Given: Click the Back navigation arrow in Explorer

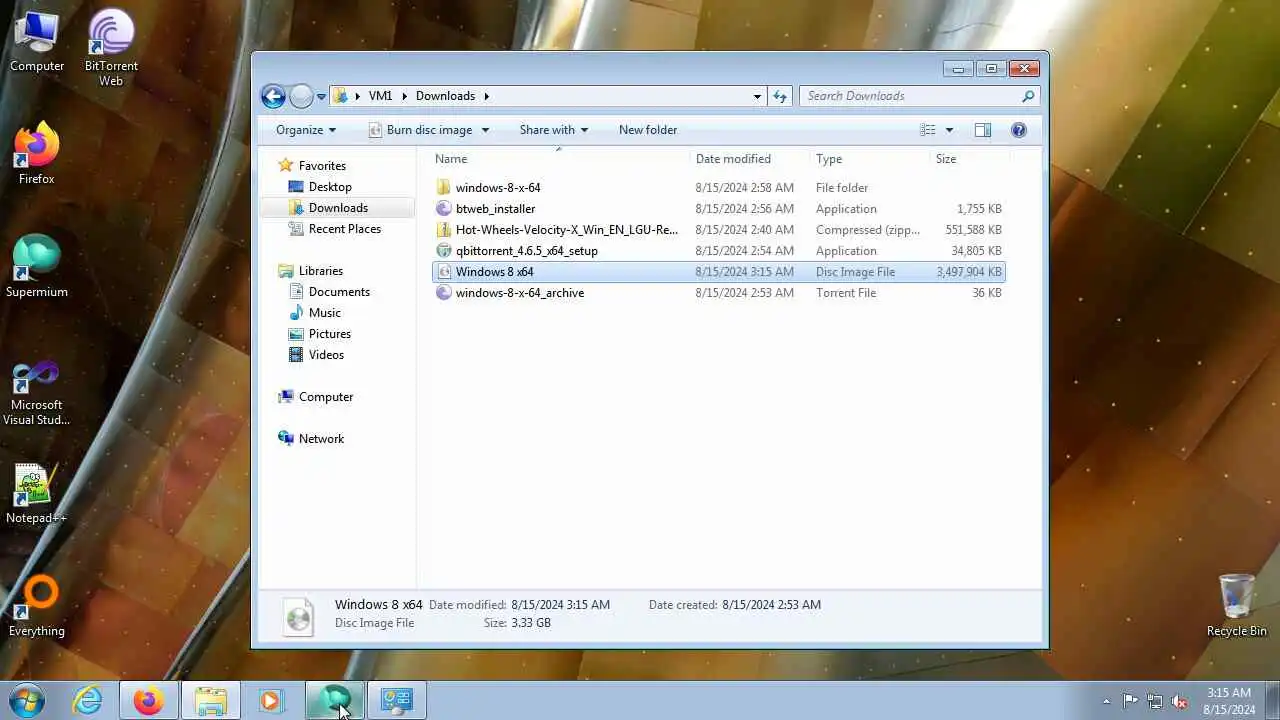Looking at the screenshot, I should point(273,96).
